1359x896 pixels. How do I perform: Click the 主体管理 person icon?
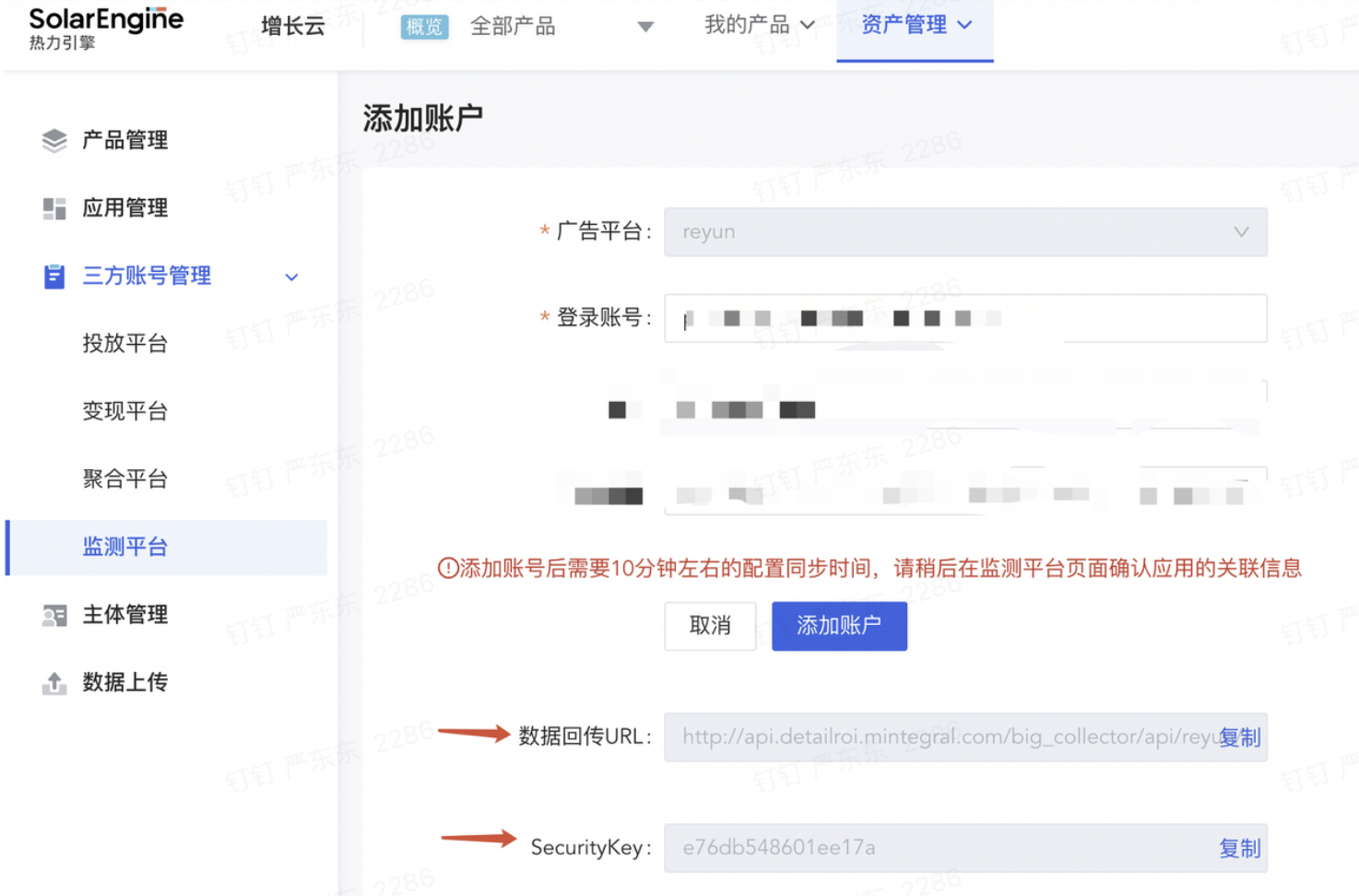(x=53, y=615)
